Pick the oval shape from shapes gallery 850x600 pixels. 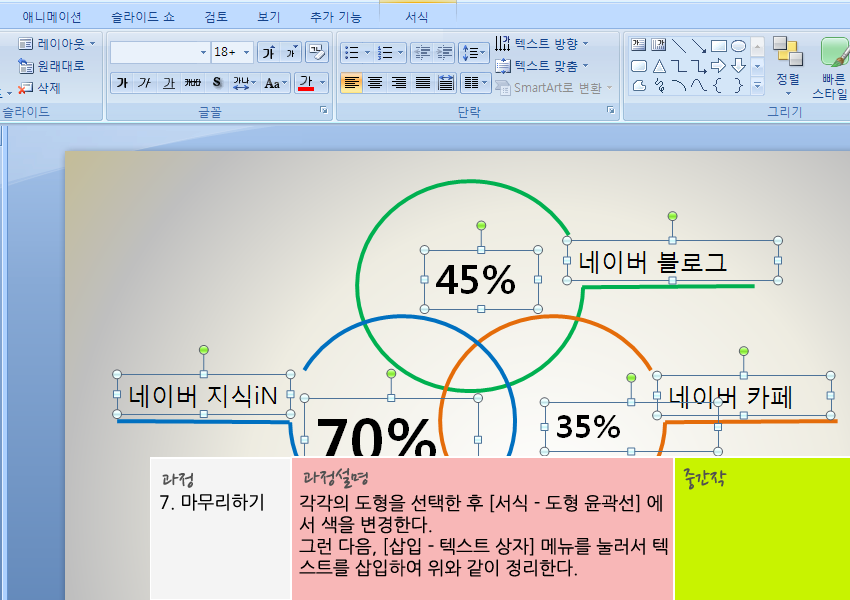738,45
